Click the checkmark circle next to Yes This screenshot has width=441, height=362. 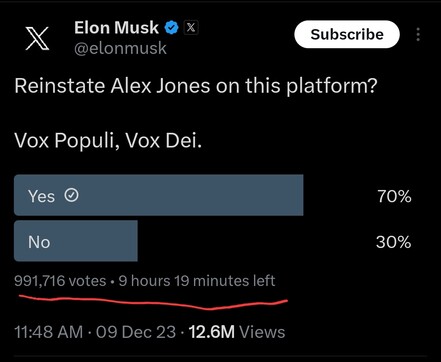tap(71, 195)
